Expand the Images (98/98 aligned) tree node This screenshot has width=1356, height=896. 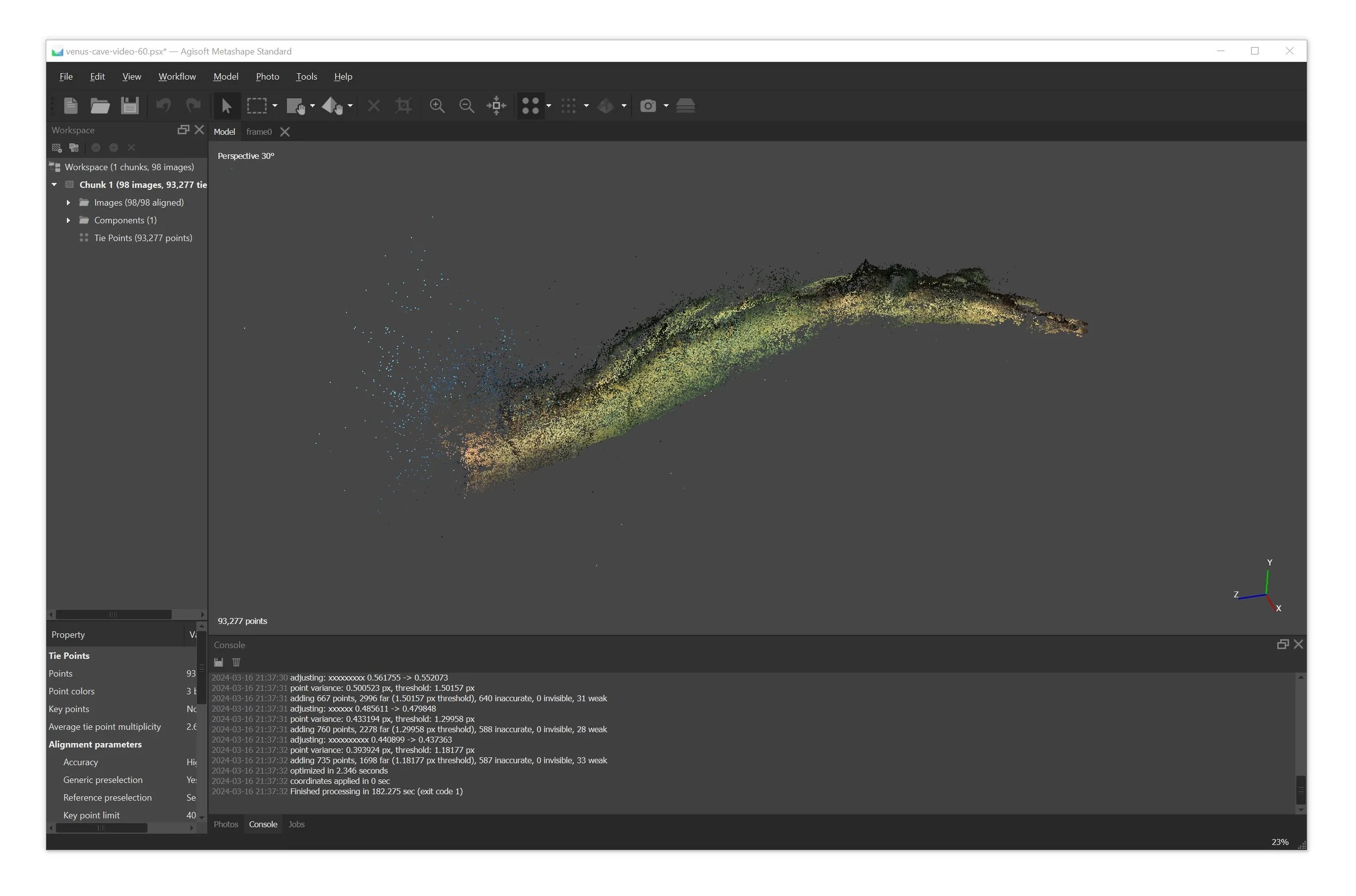pyautogui.click(x=68, y=202)
